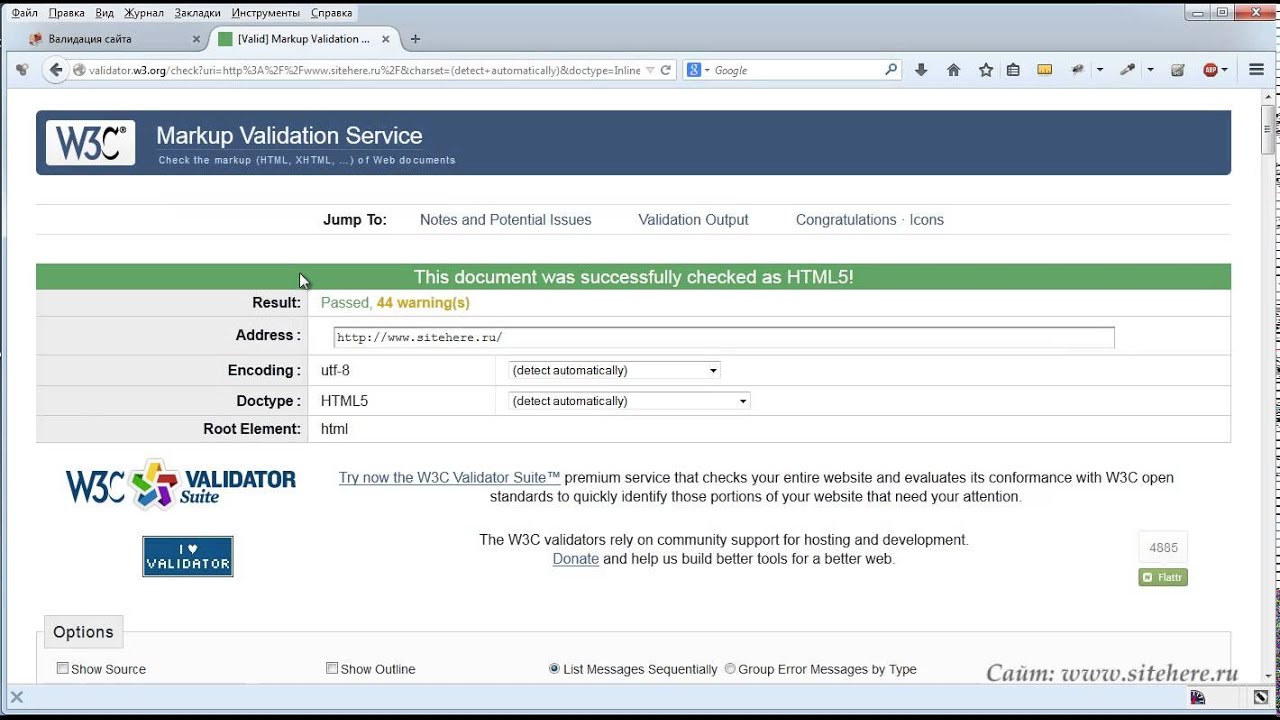Viewport: 1280px width, 720px height.
Task: Click the Address field with sitehere.ru
Action: click(x=723, y=337)
